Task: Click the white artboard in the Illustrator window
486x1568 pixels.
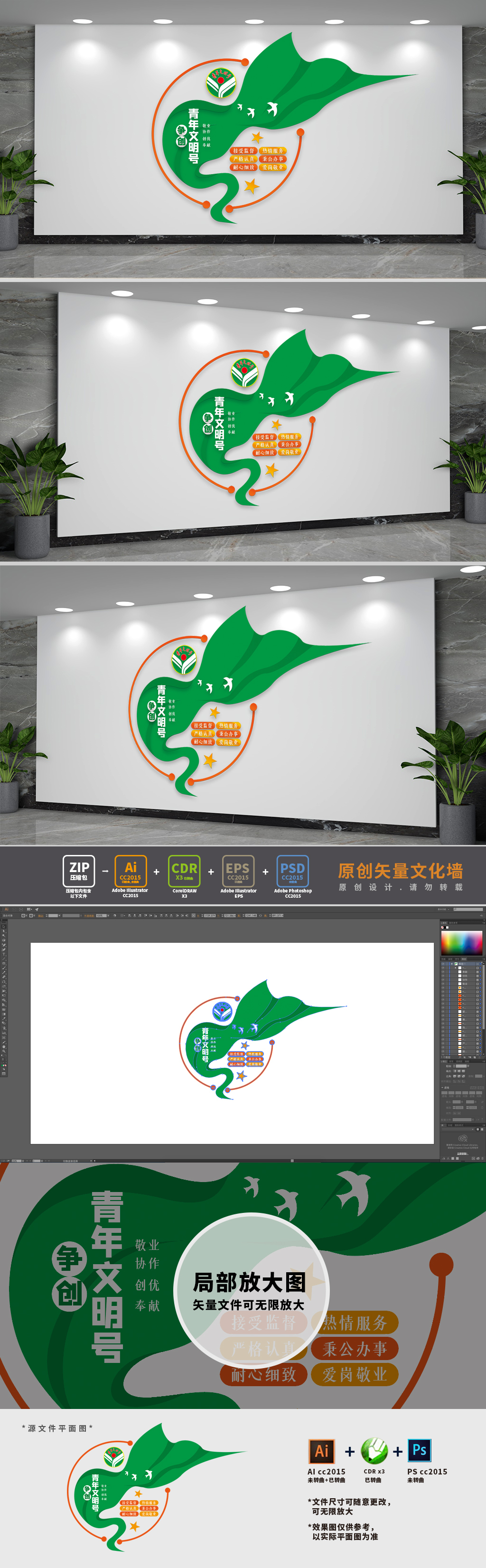Action: point(233,1043)
